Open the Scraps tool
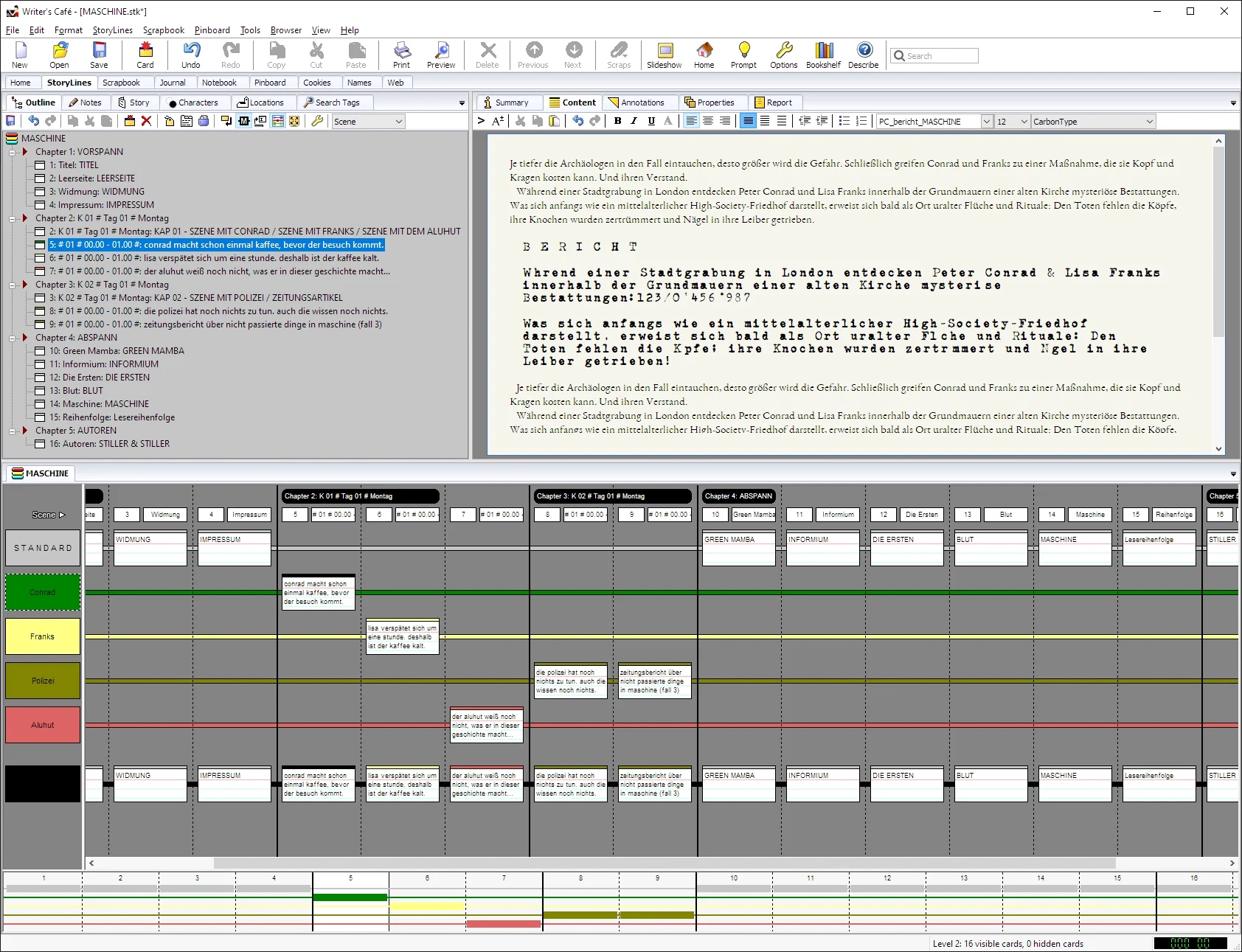1242x952 pixels. pyautogui.click(x=619, y=55)
